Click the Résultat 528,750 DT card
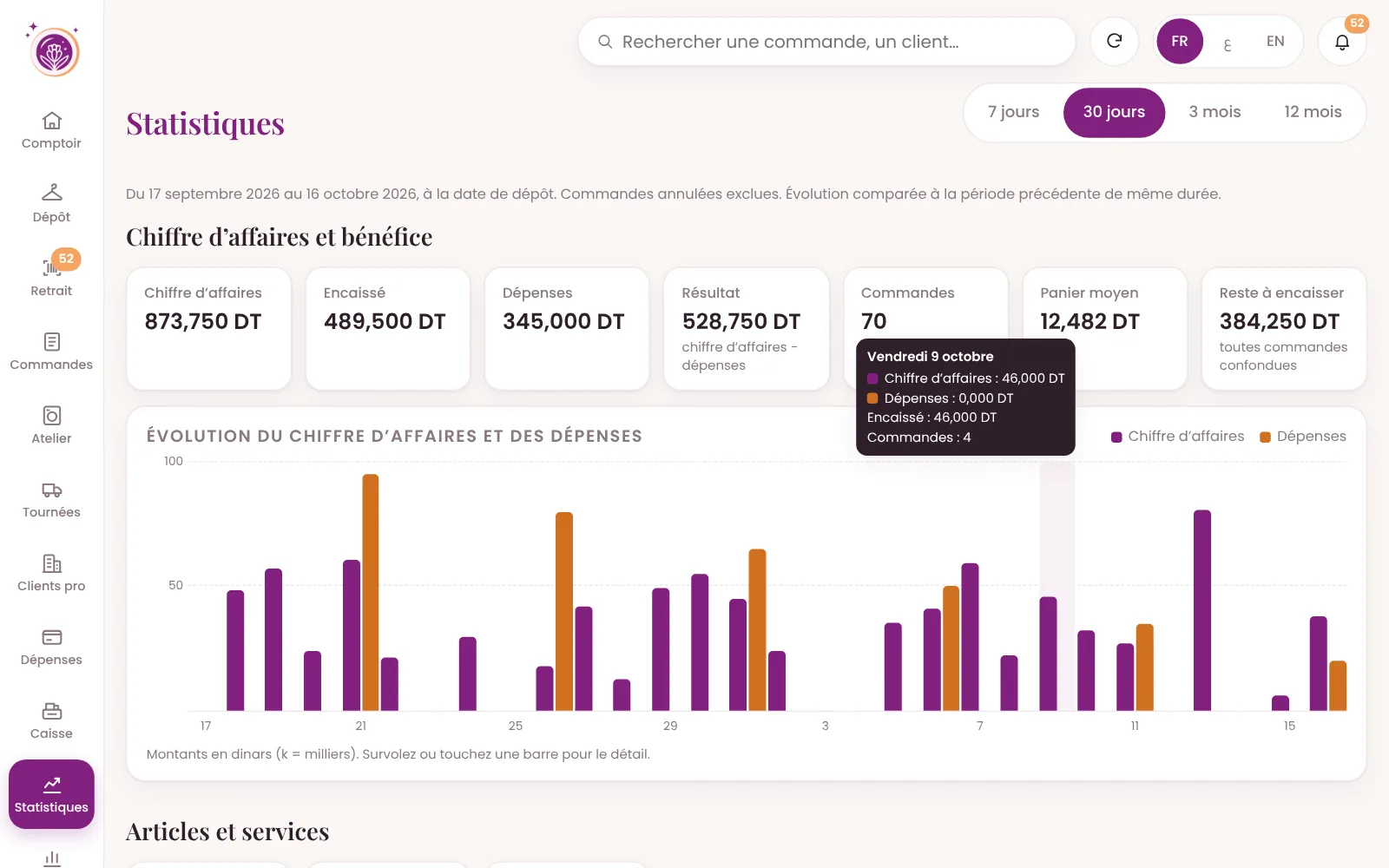Viewport: 1389px width, 868px height. (x=747, y=329)
